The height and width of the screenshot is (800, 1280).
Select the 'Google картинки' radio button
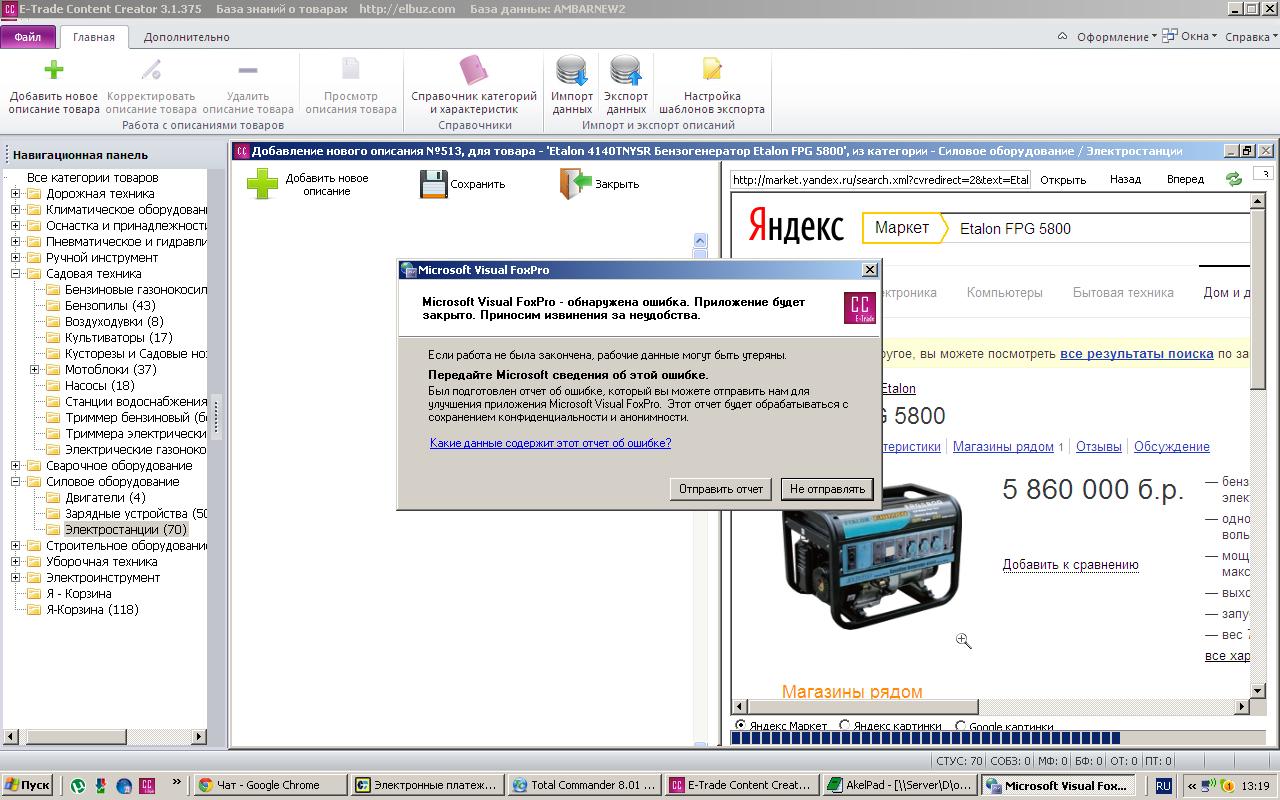coord(961,726)
